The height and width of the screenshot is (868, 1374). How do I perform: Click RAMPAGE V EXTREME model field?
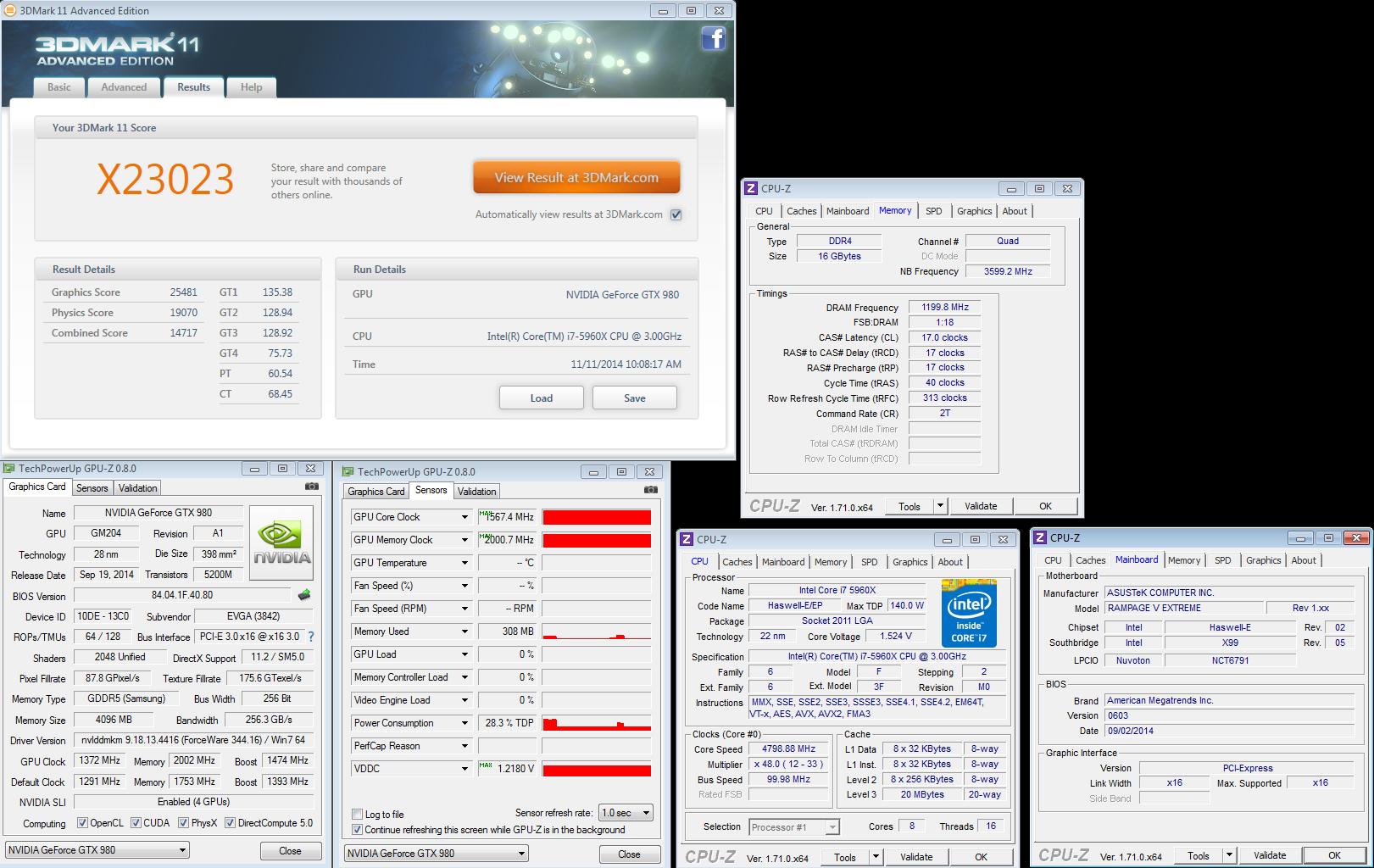1183,608
